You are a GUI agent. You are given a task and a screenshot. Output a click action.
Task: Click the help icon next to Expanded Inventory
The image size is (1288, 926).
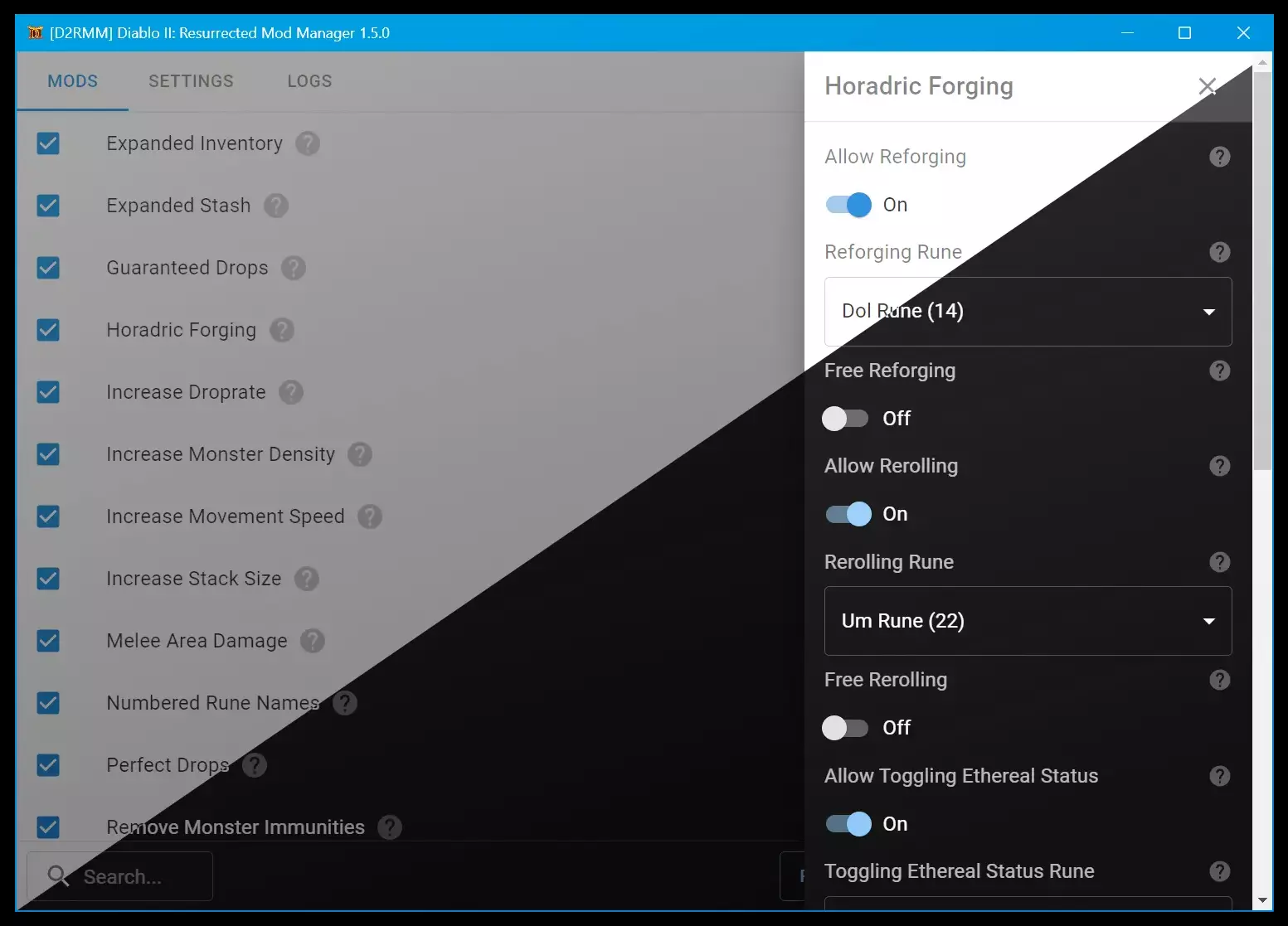308,143
